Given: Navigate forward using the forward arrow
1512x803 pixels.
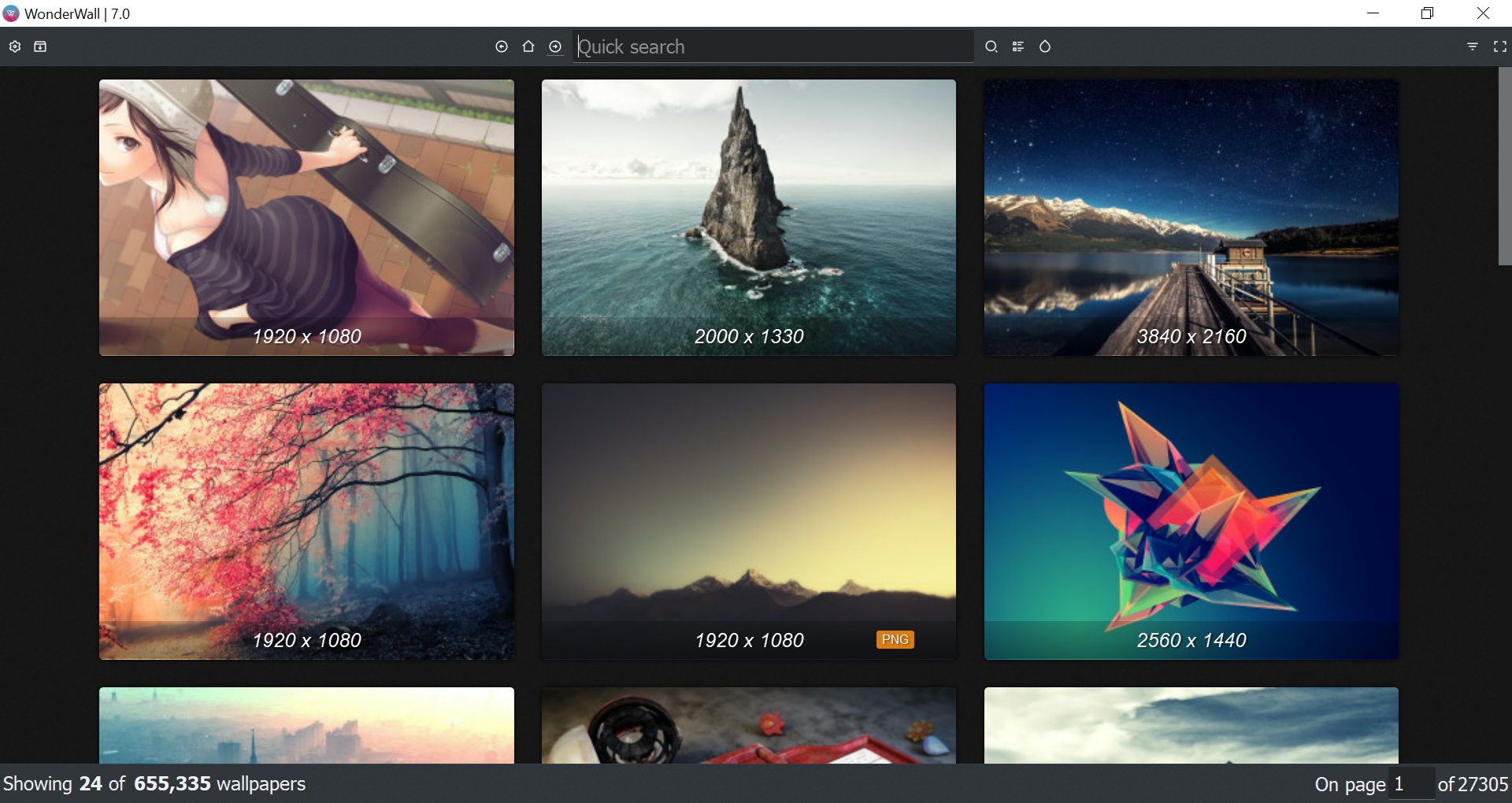Looking at the screenshot, I should coord(555,46).
